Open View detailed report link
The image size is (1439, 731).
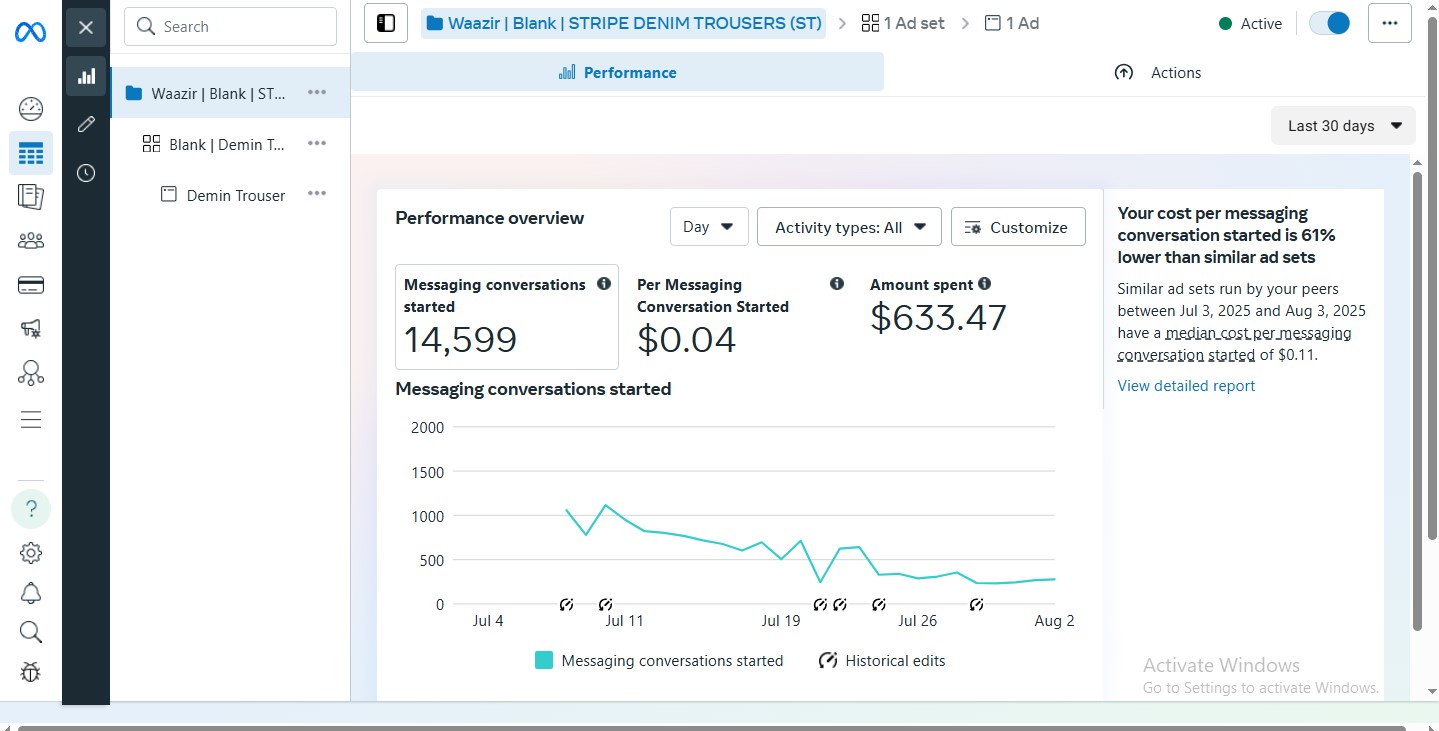pos(1186,386)
